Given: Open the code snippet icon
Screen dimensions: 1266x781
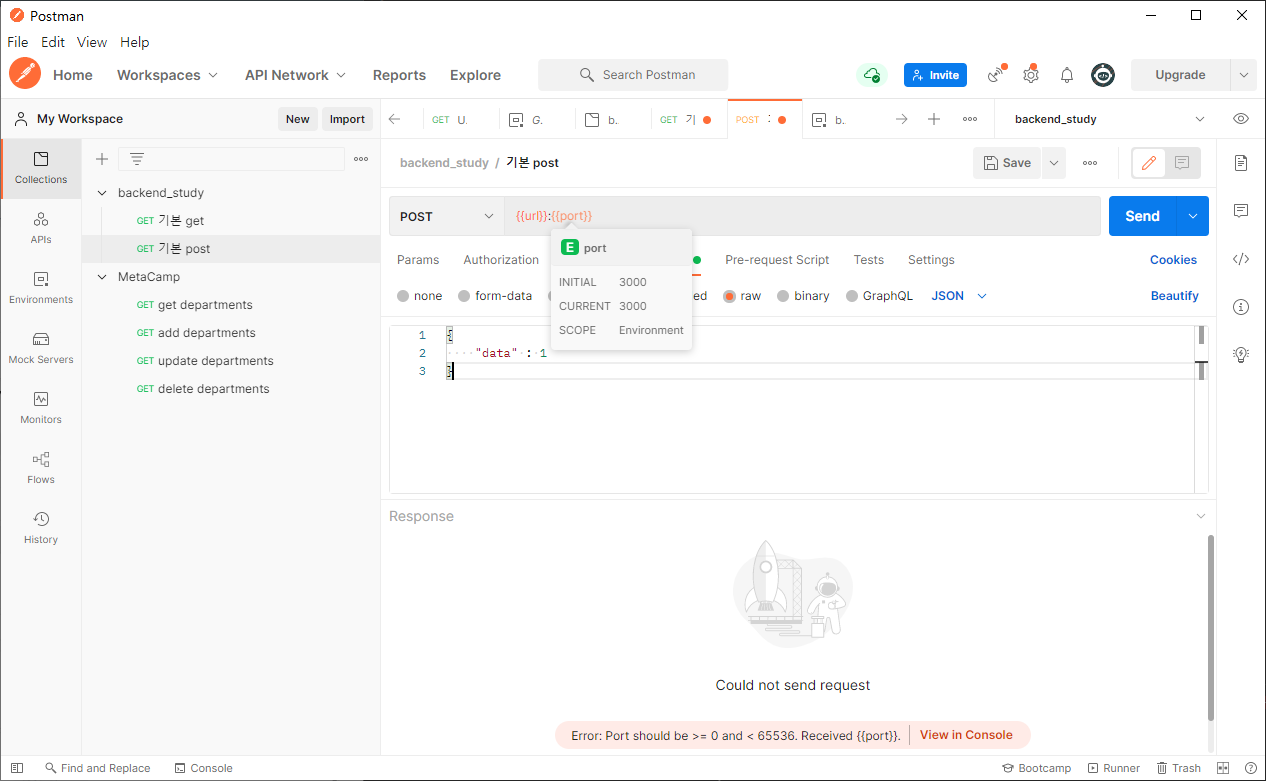Looking at the screenshot, I should pos(1241,258).
